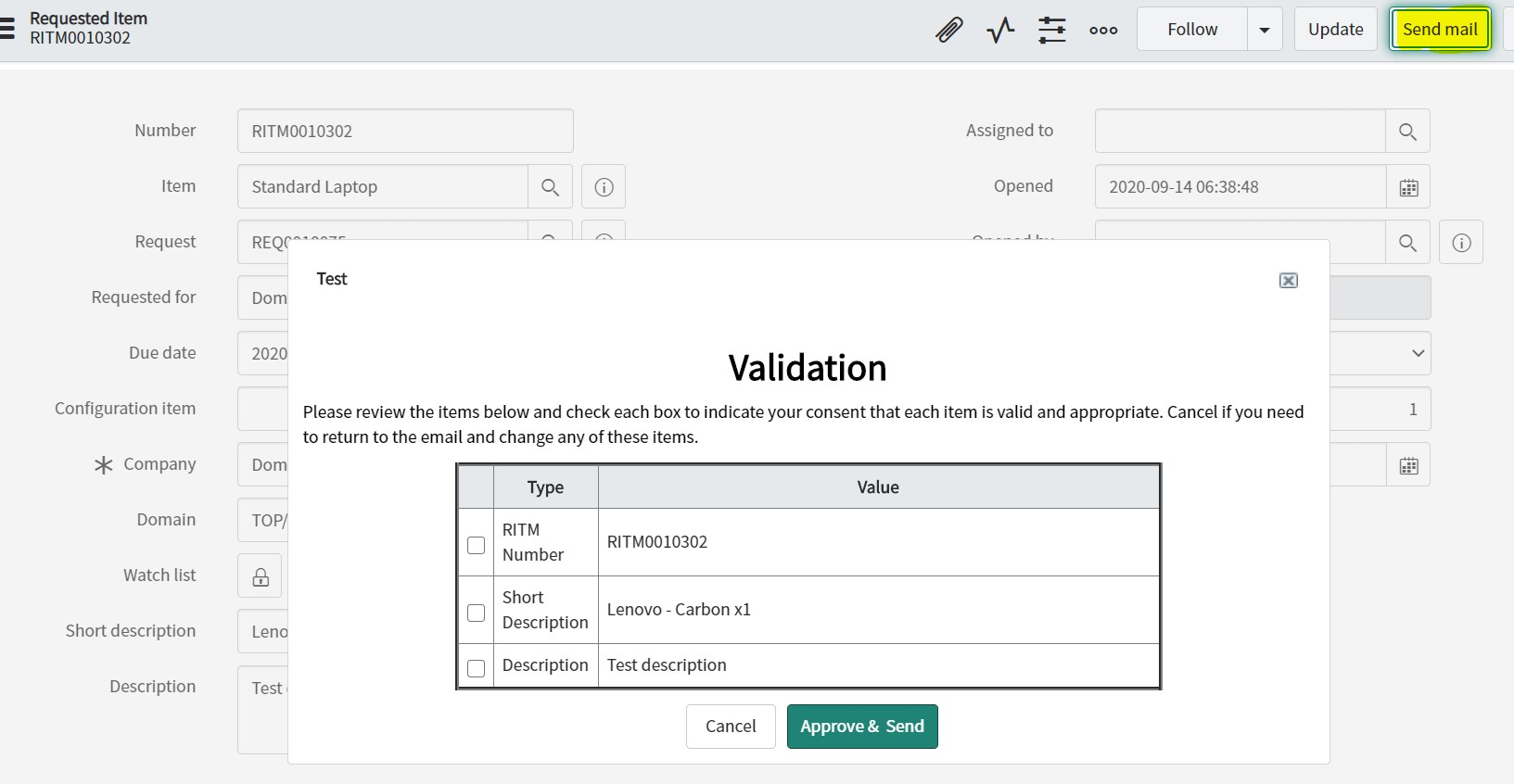Click the Standard Laptop item field
This screenshot has height=784, width=1514.
click(383, 187)
